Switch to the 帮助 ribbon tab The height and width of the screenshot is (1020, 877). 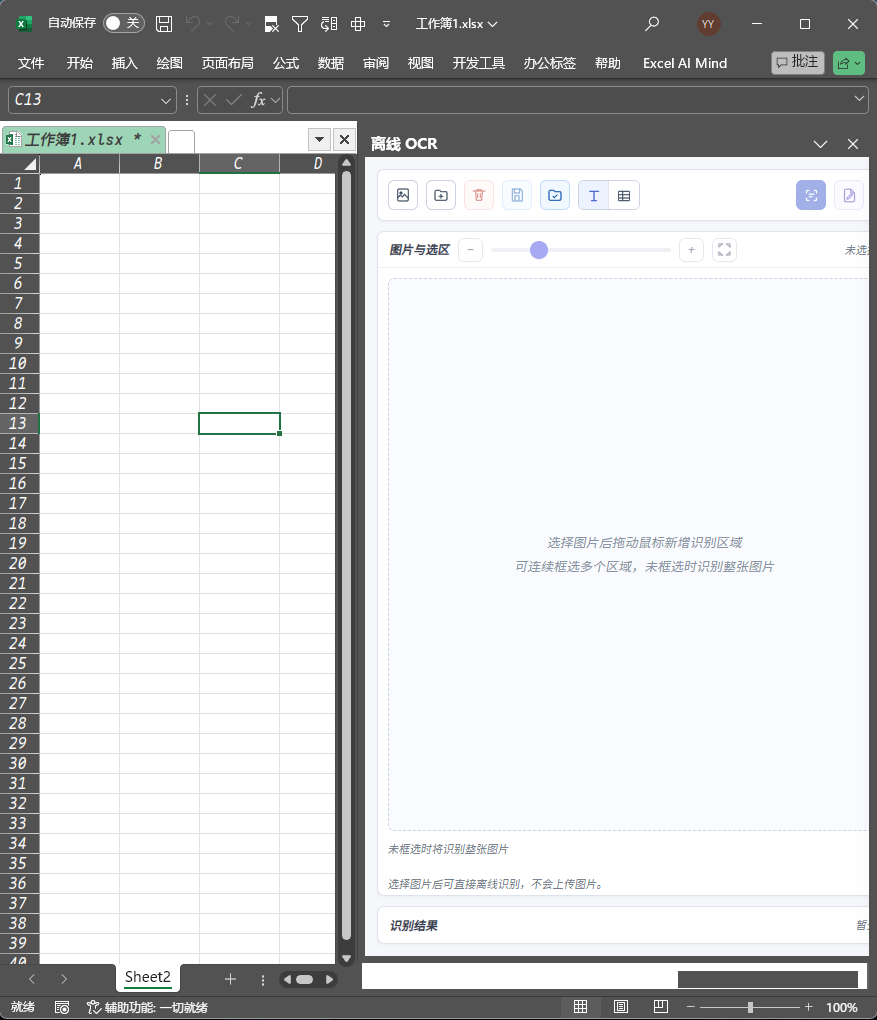click(x=608, y=63)
